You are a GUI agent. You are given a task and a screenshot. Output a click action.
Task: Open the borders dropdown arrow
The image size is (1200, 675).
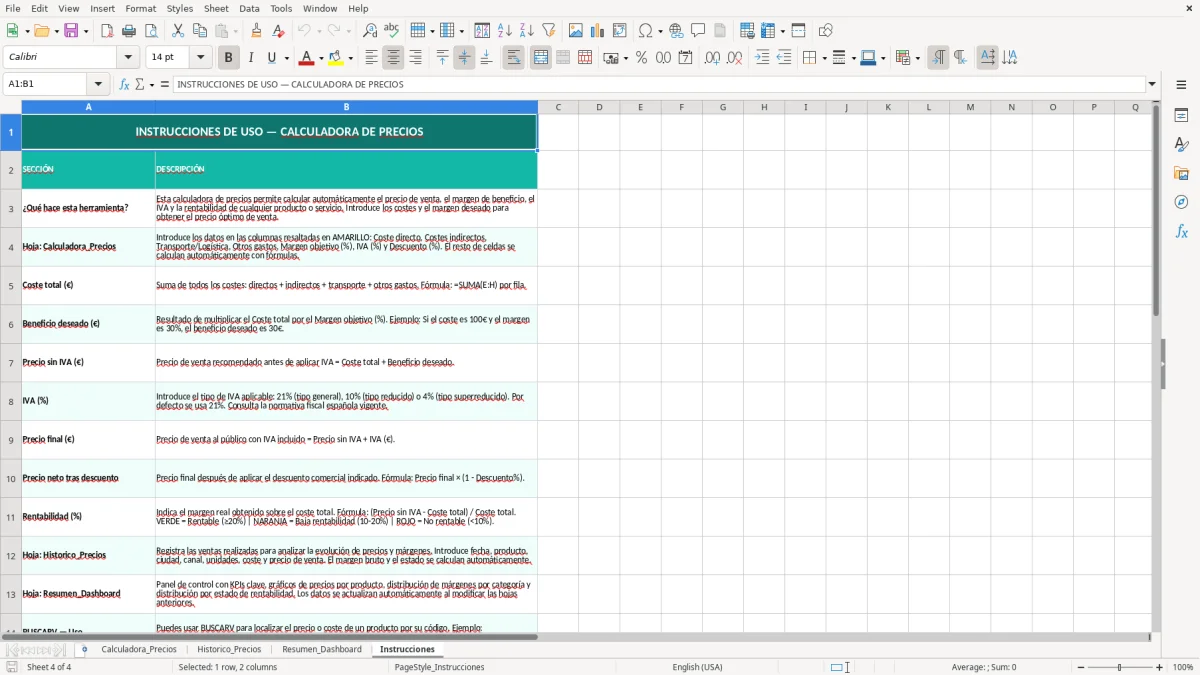click(x=823, y=58)
